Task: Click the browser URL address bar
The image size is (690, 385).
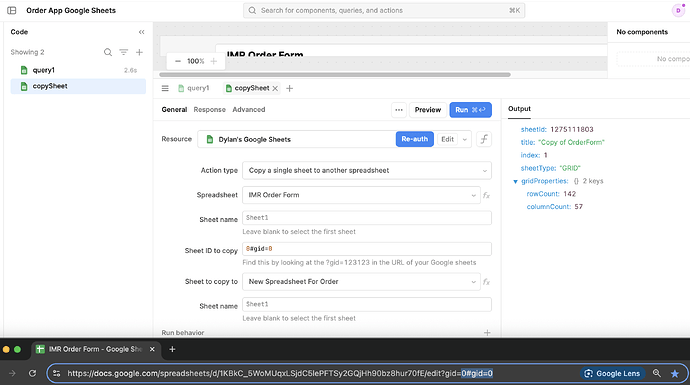Action: [x=280, y=374]
